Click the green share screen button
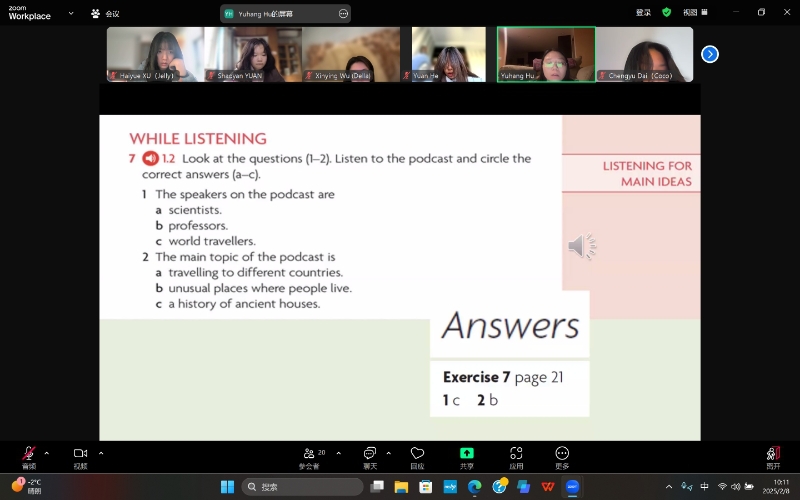 (467, 454)
